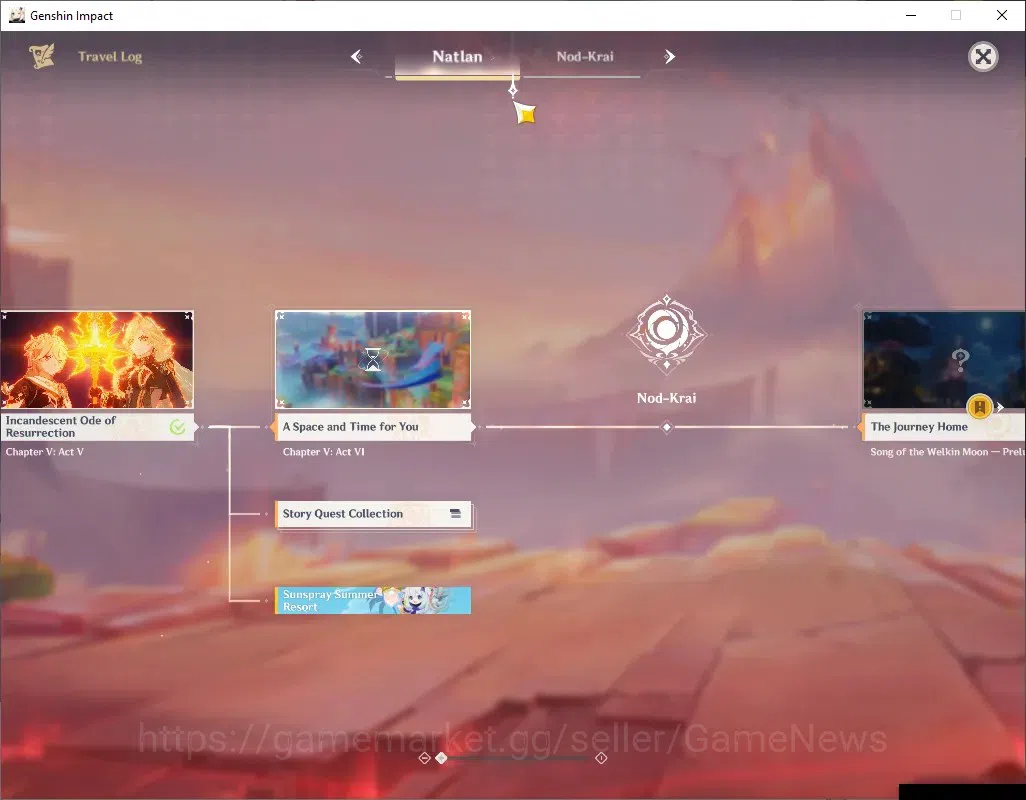The width and height of the screenshot is (1026, 800).
Task: Click the bottom scroll-left diamond button
Action: [x=424, y=758]
